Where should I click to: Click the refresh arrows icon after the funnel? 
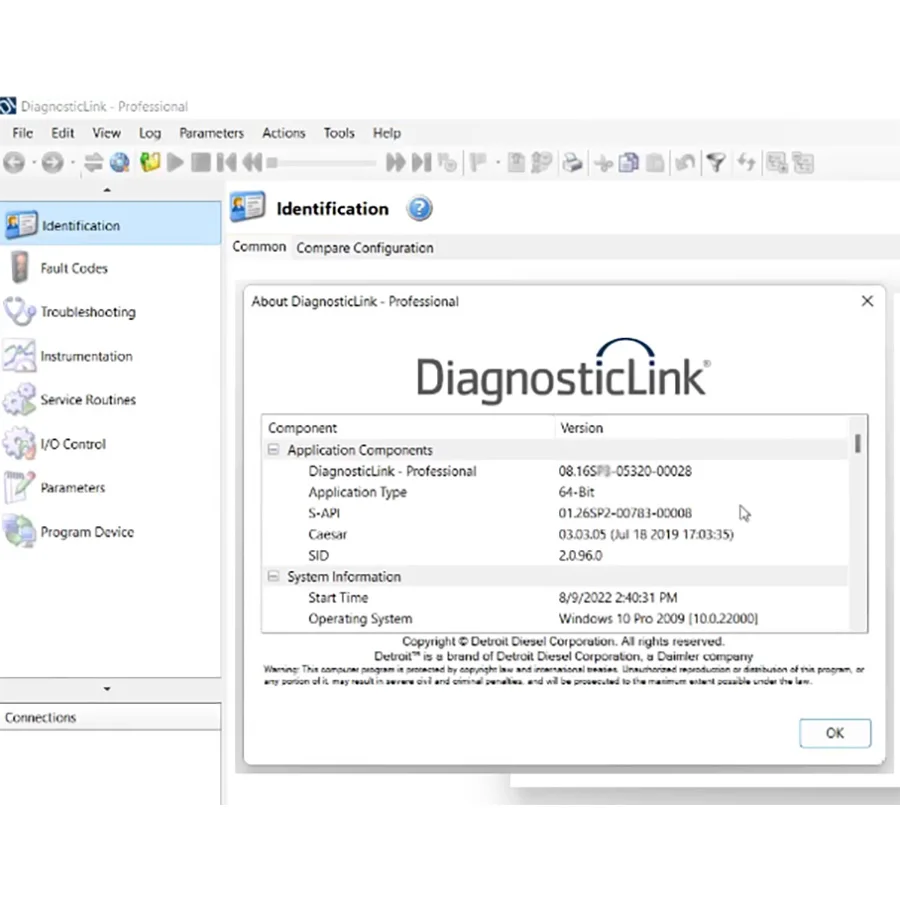[x=746, y=163]
